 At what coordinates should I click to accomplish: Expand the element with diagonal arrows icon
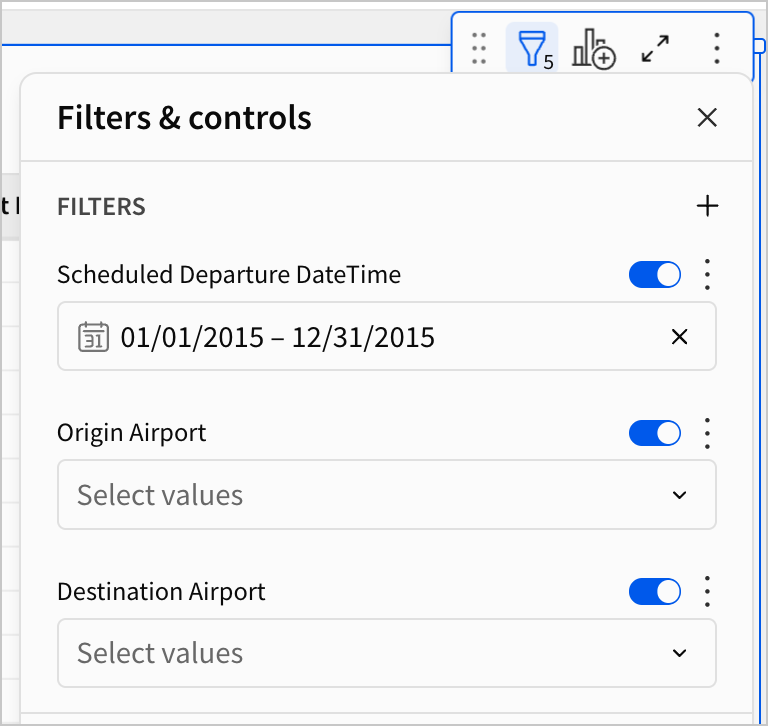tap(655, 48)
